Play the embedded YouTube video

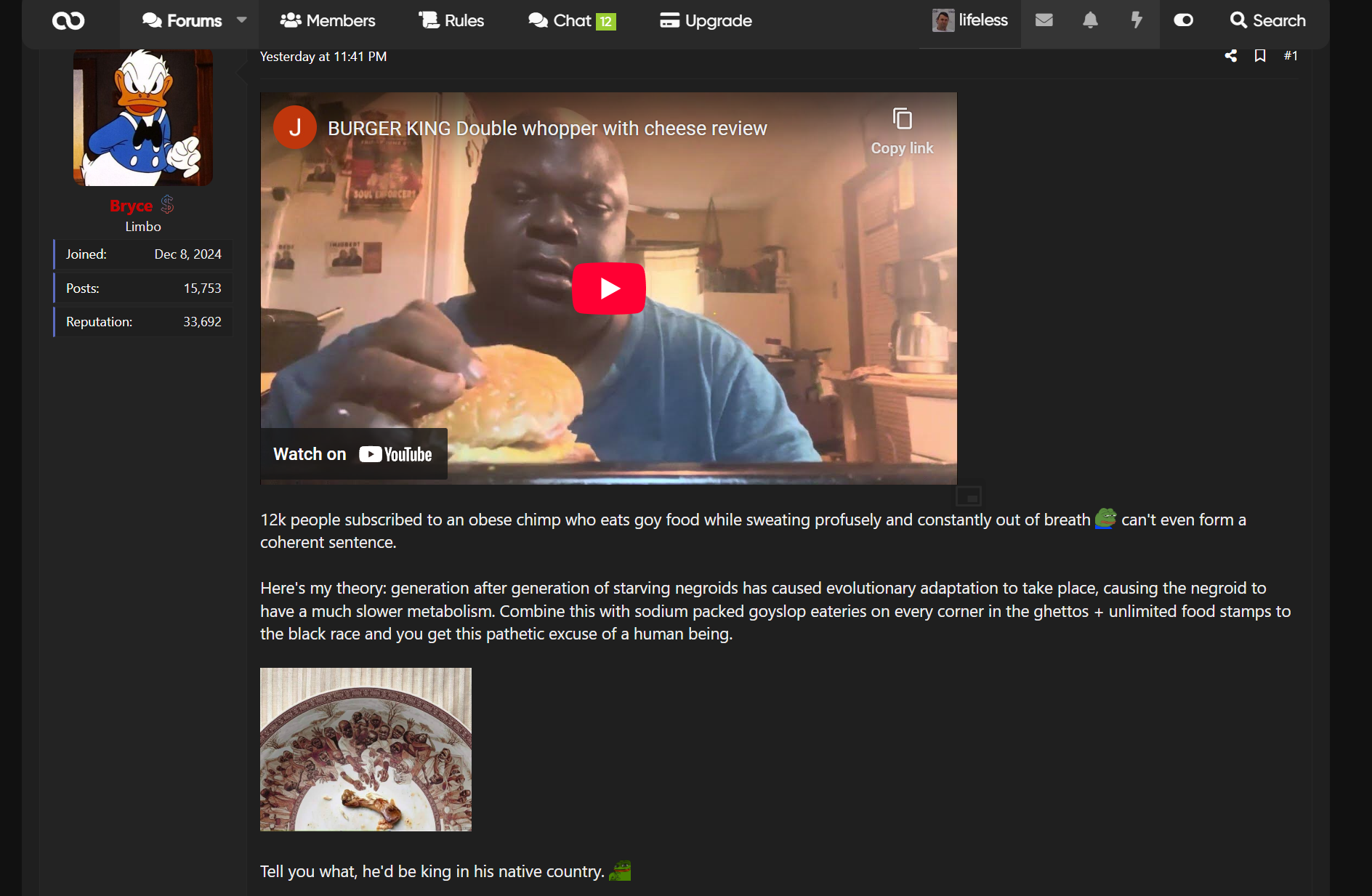click(609, 288)
